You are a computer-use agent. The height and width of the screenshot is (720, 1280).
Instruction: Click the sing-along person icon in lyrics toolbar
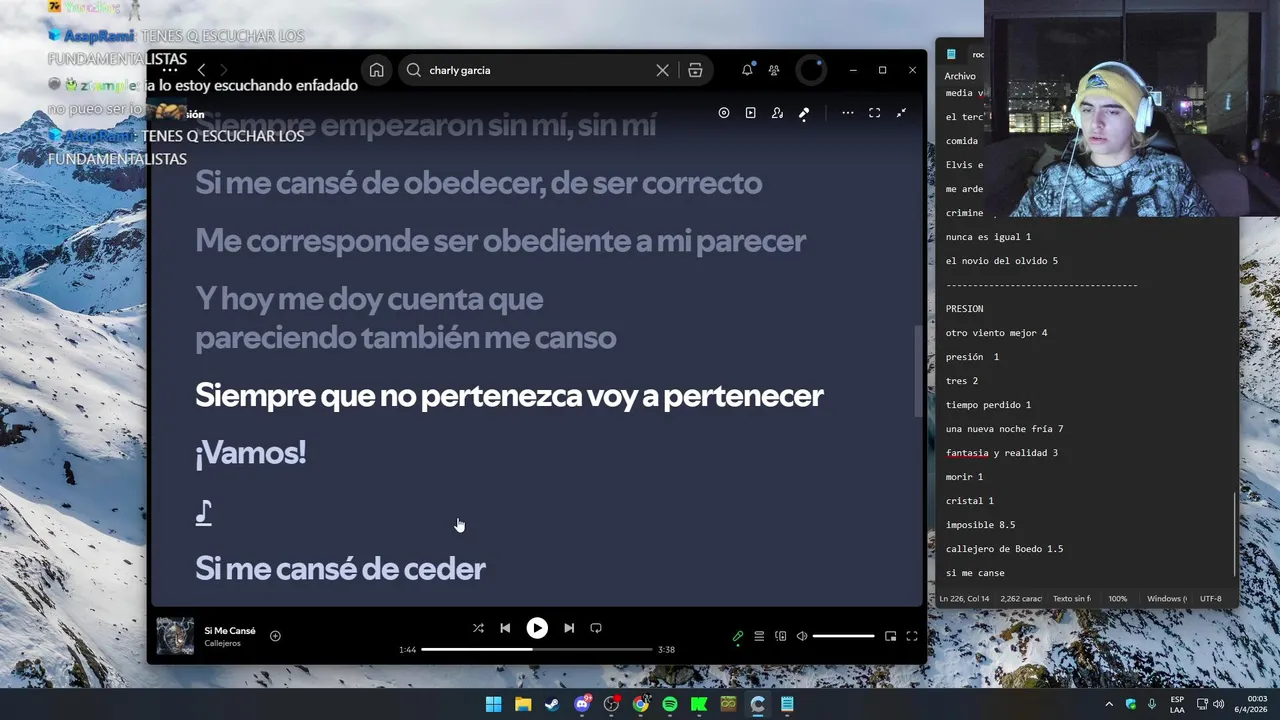777,113
